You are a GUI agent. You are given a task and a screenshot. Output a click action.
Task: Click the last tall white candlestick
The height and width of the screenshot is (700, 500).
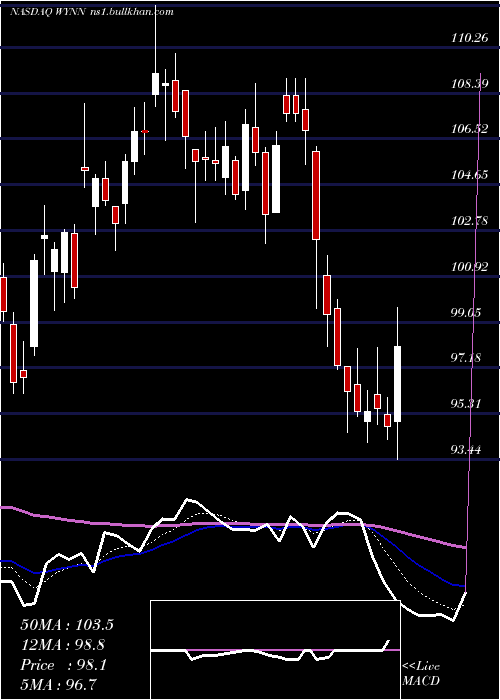(x=397, y=384)
